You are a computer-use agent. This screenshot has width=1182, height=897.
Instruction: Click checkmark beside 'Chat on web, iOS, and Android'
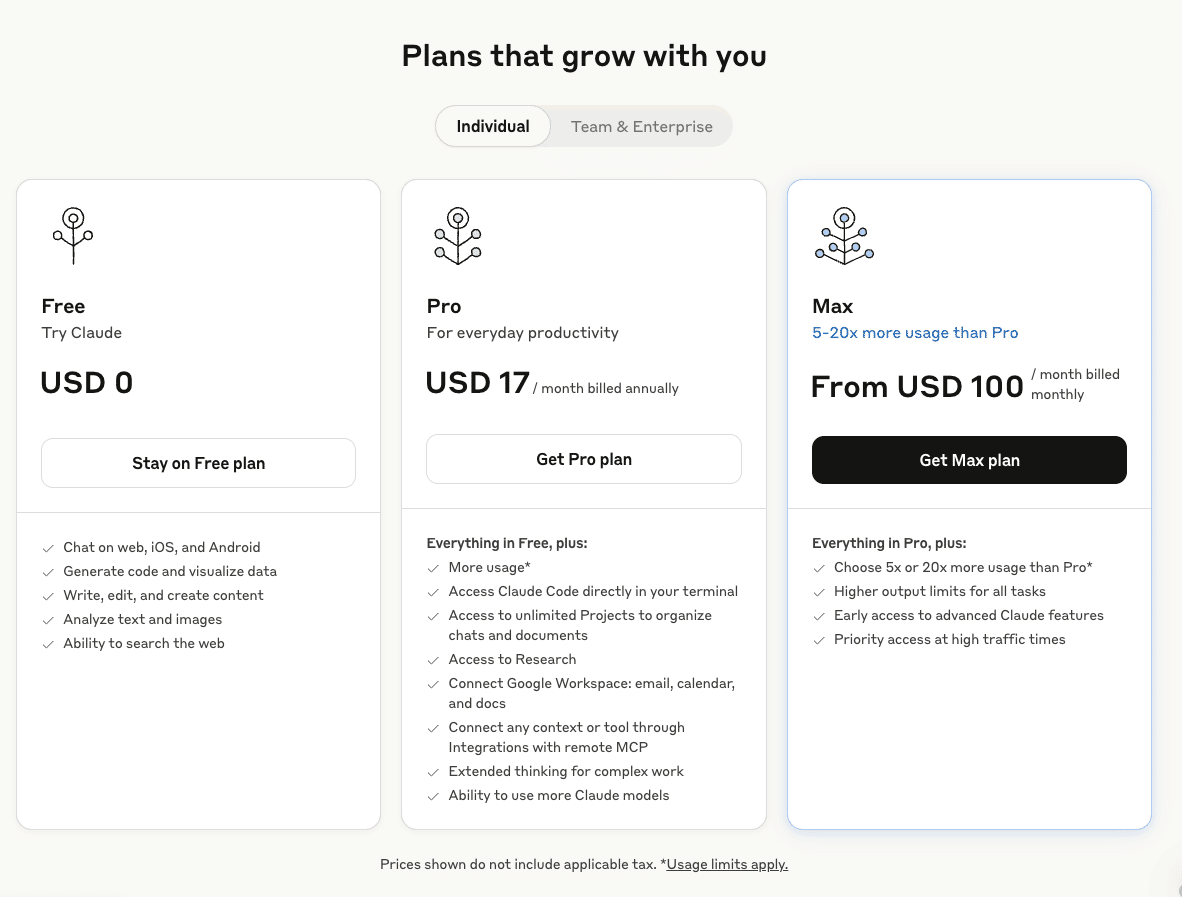(x=48, y=548)
